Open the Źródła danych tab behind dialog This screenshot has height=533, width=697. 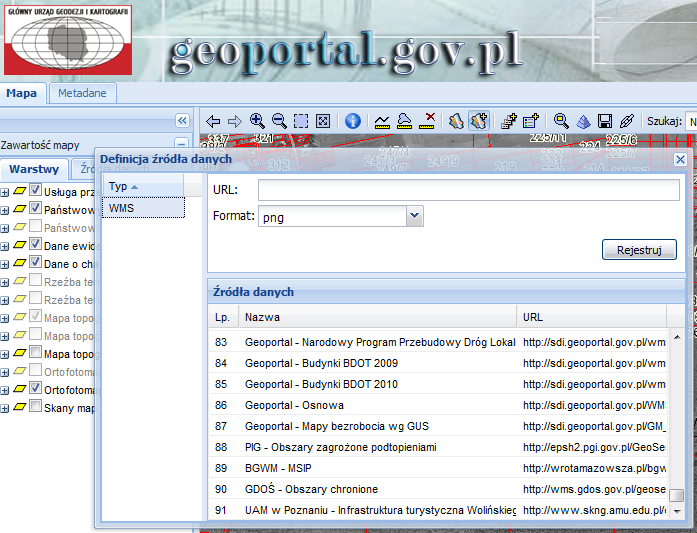[84, 169]
